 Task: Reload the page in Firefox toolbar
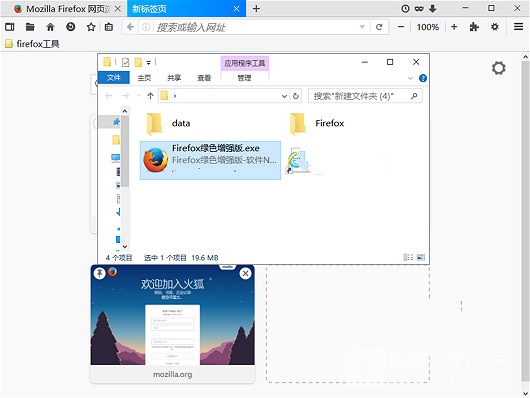point(379,27)
